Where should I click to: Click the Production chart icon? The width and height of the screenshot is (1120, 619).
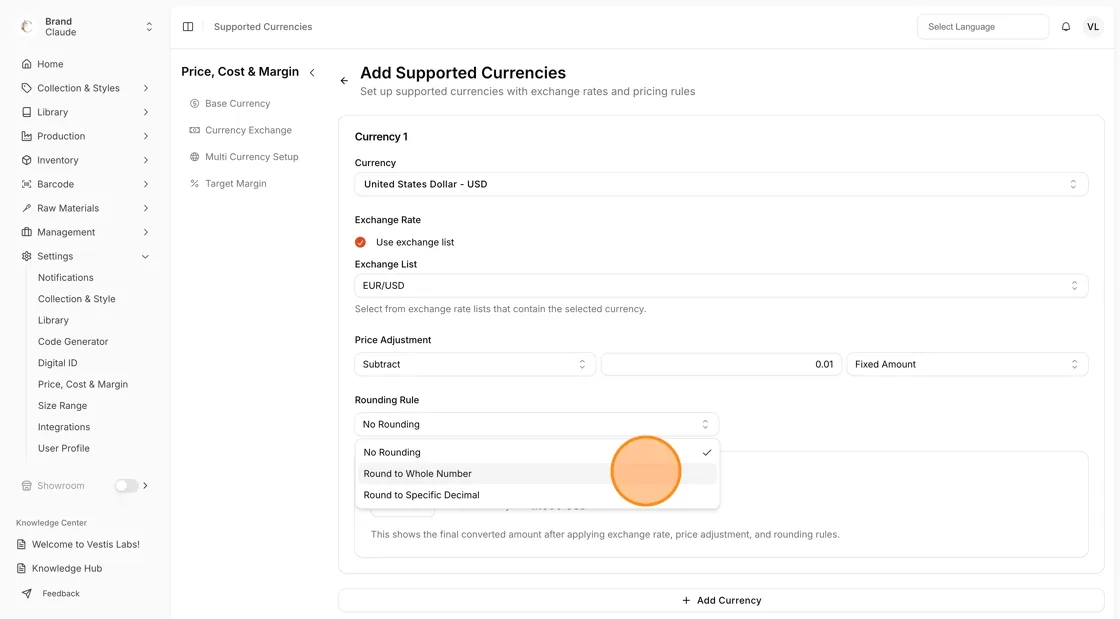pyautogui.click(x=26, y=136)
